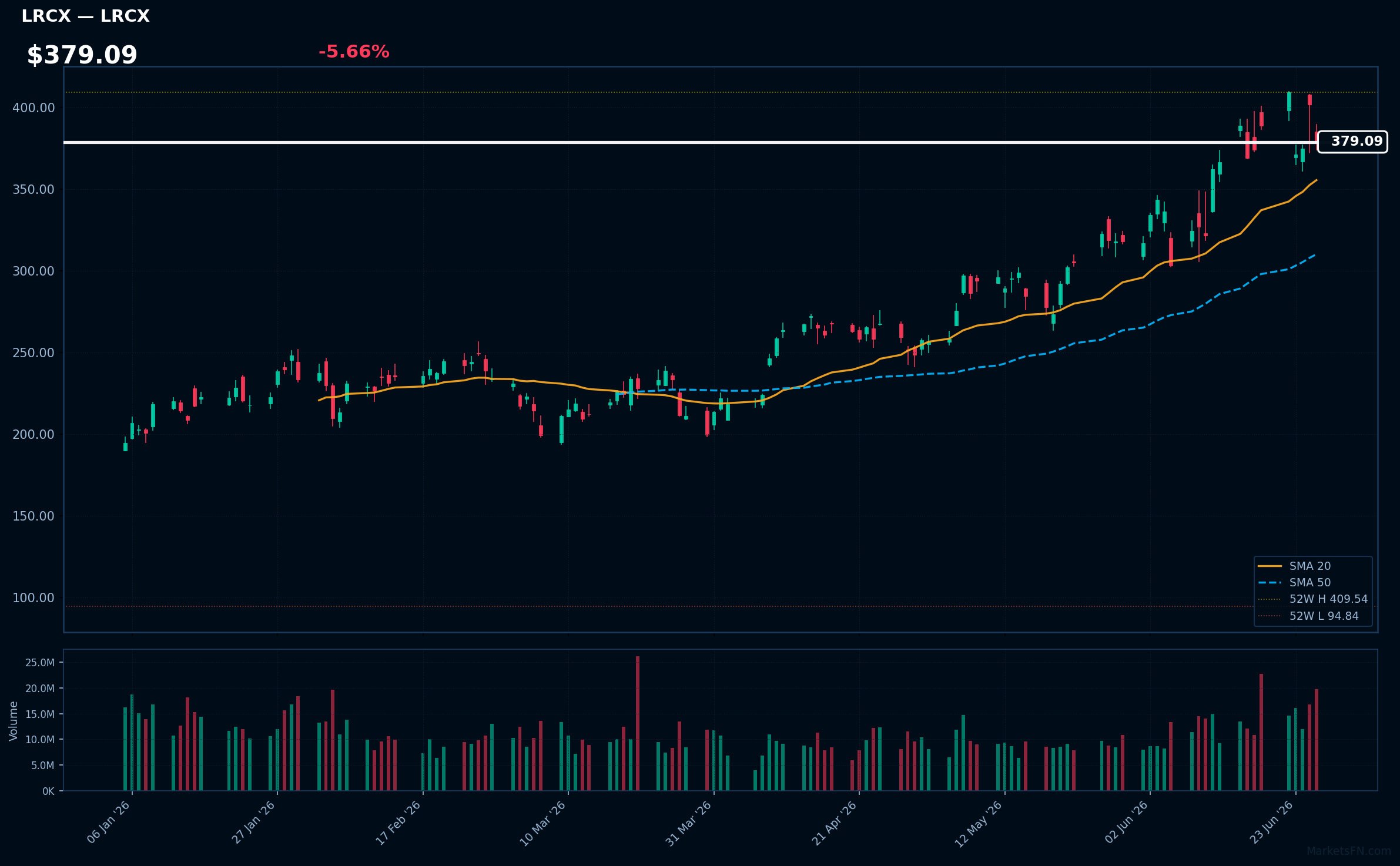Click the tallest red volume bar above 25M
1400x866 pixels.
(x=638, y=723)
